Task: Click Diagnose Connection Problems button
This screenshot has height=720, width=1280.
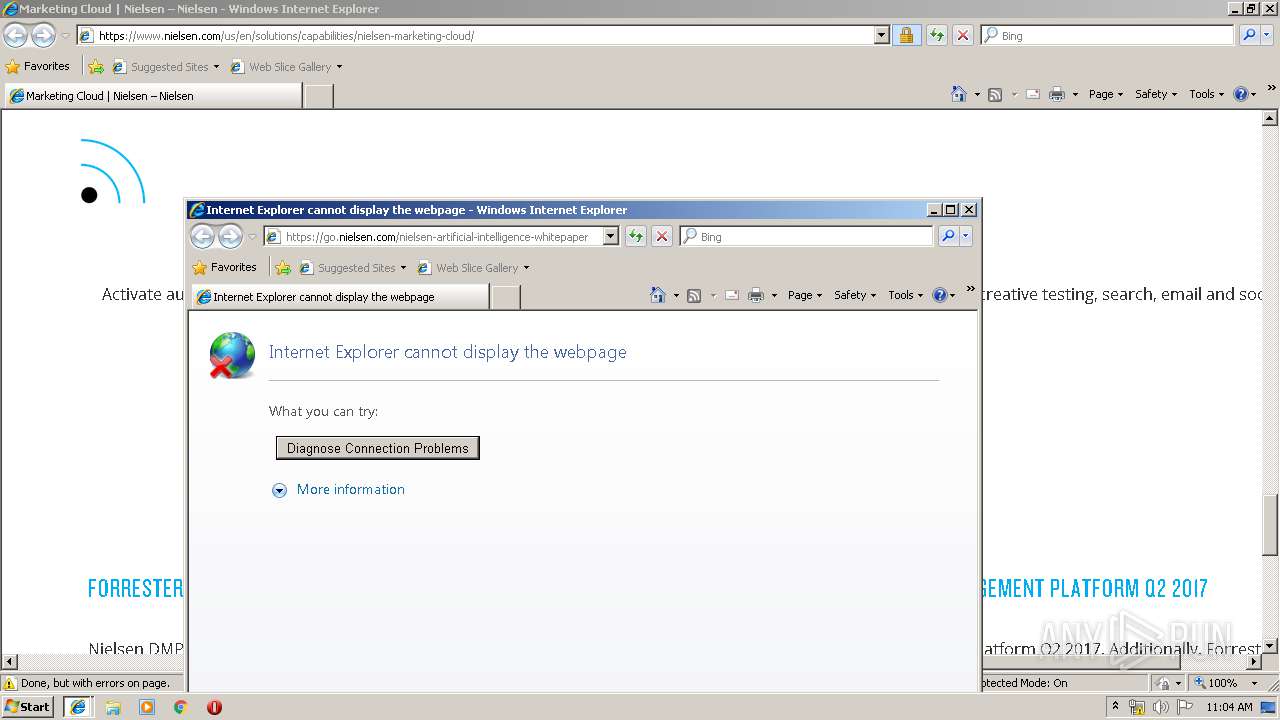Action: click(378, 448)
